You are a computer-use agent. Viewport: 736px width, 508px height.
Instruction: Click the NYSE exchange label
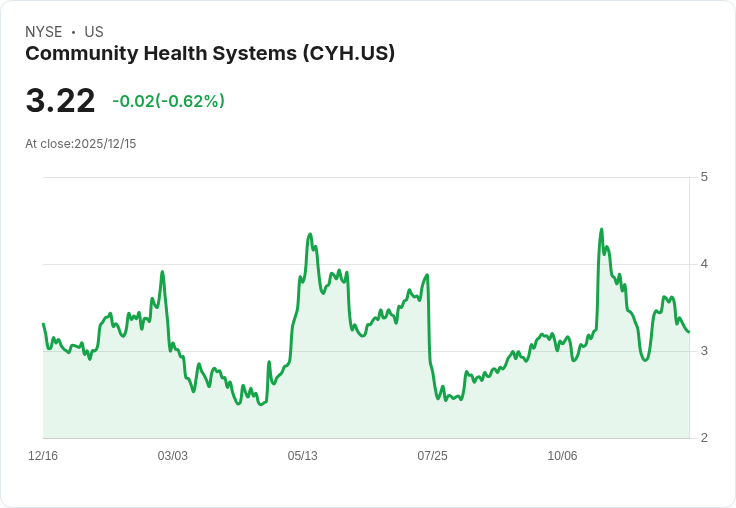click(x=44, y=32)
